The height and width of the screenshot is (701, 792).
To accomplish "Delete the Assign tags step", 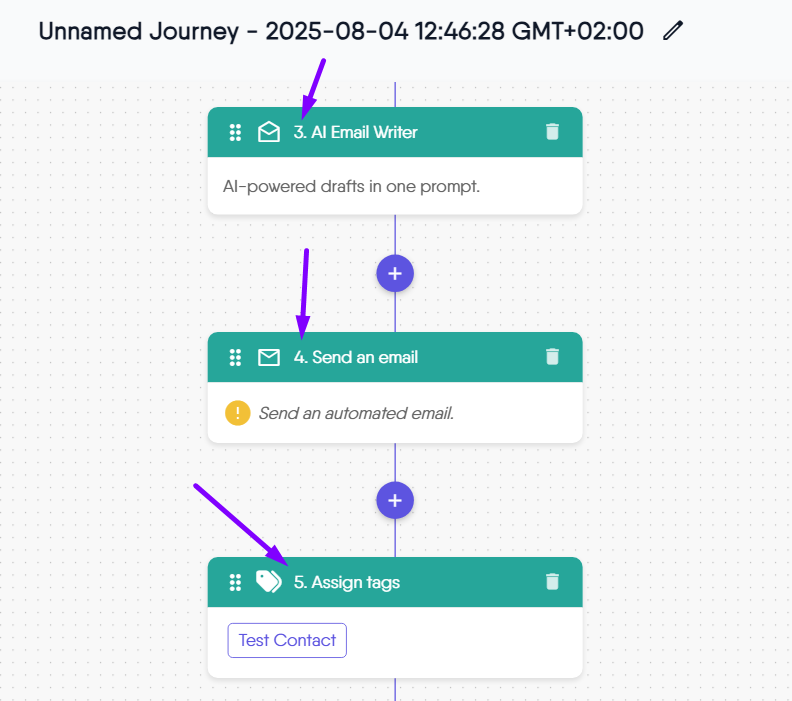I will click(x=552, y=582).
